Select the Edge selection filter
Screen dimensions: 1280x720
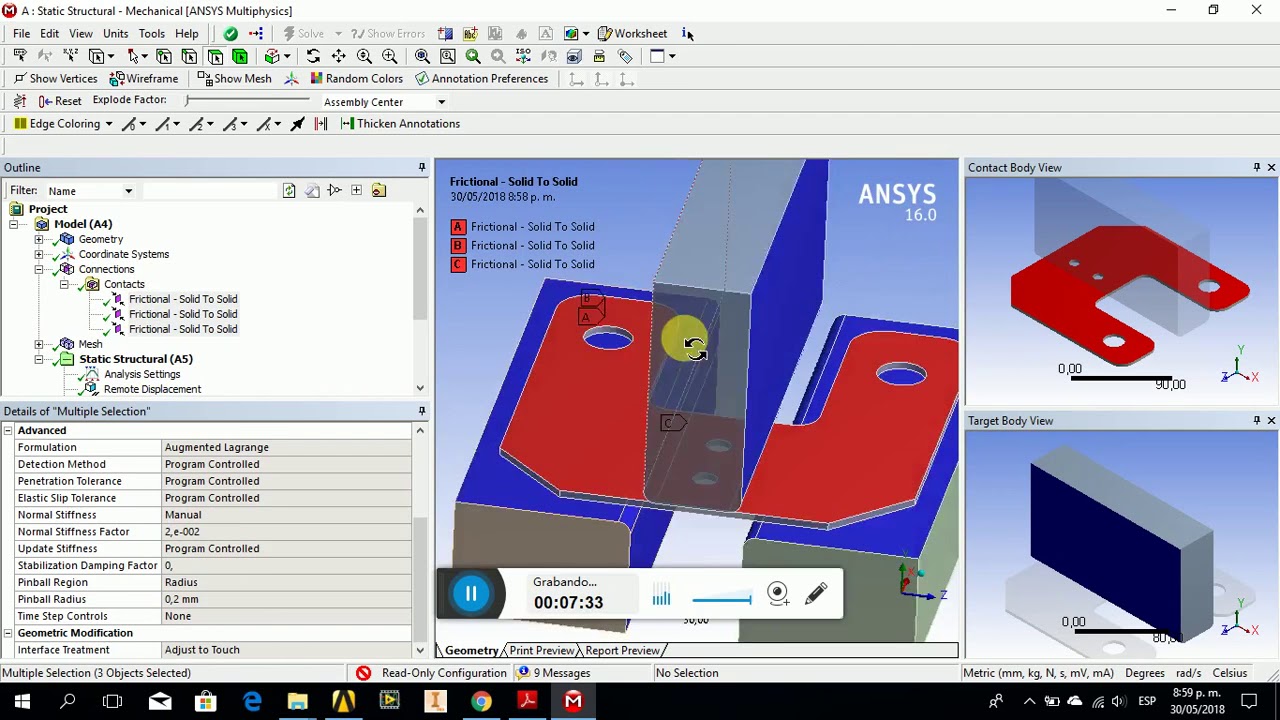[189, 56]
